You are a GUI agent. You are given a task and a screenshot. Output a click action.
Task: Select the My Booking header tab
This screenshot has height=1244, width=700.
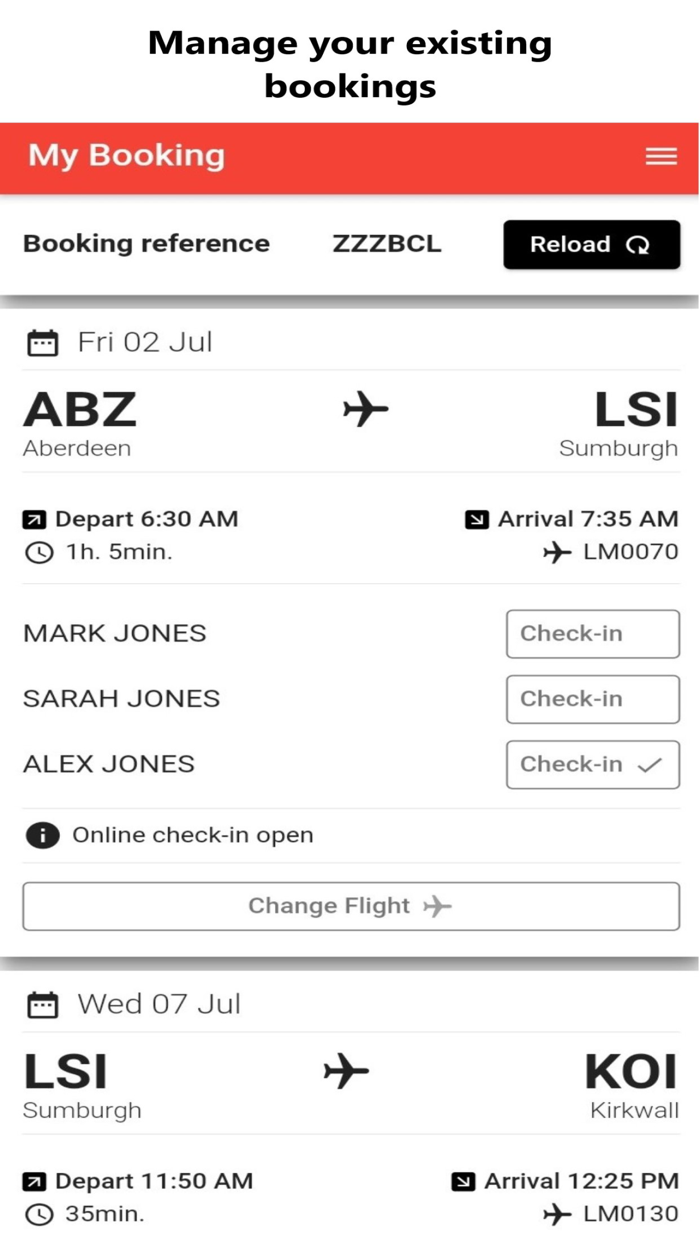click(x=126, y=157)
